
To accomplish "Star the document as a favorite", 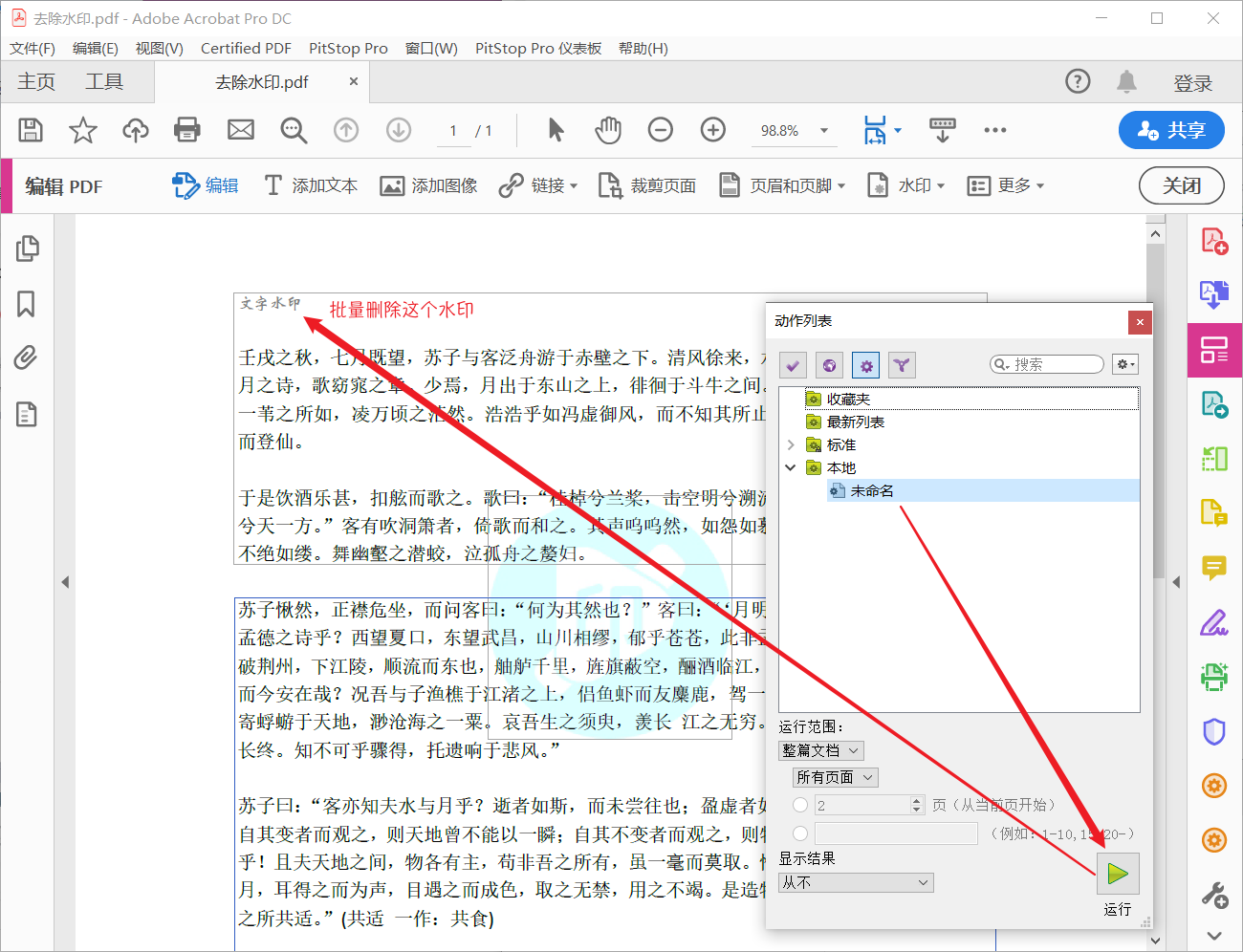I will pyautogui.click(x=83, y=130).
